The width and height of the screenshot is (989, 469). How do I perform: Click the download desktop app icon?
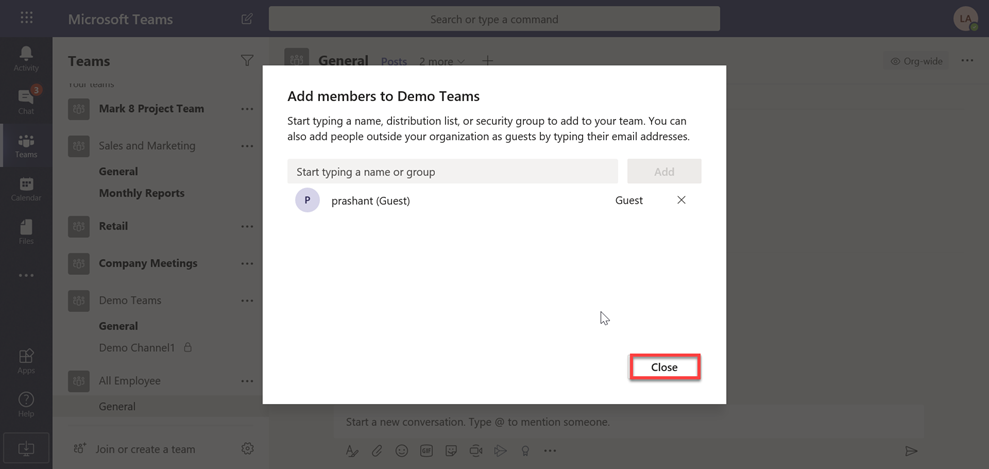26,448
